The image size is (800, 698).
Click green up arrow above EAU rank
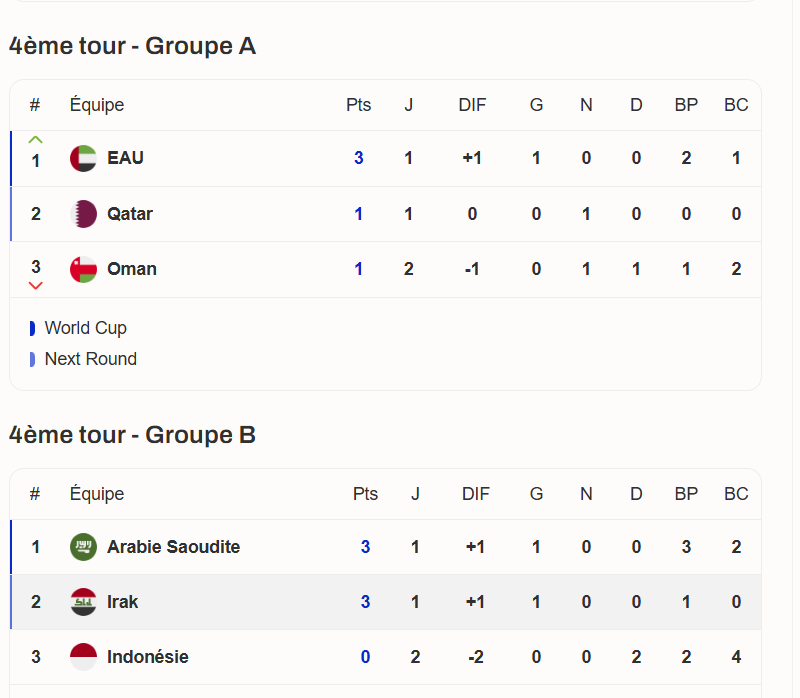(x=36, y=139)
